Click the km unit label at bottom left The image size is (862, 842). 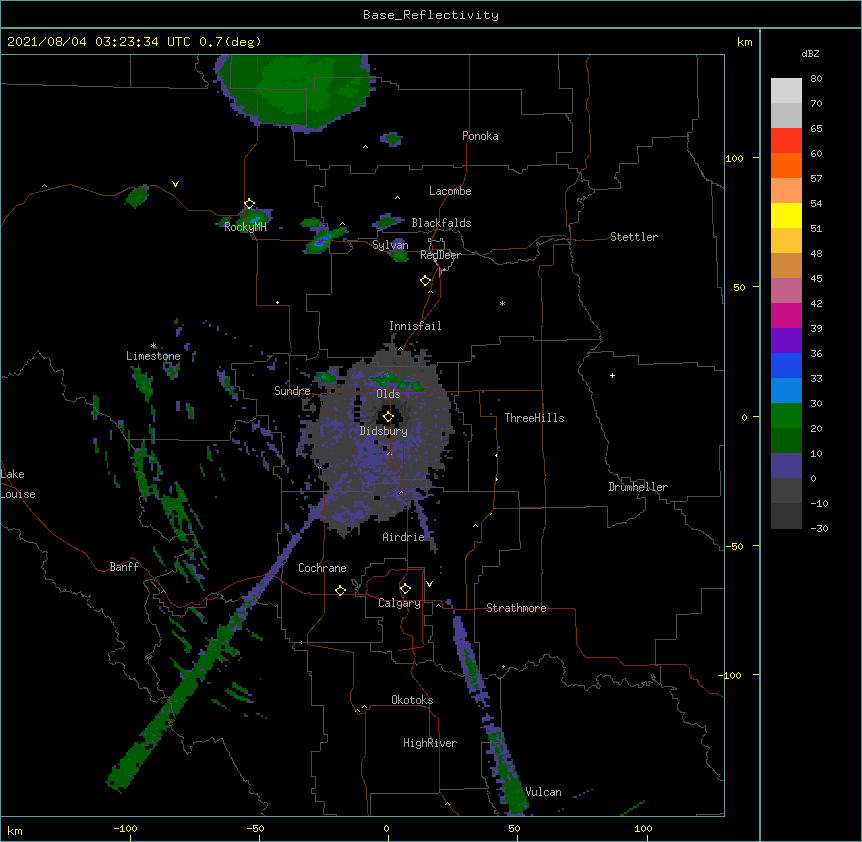(x=15, y=830)
